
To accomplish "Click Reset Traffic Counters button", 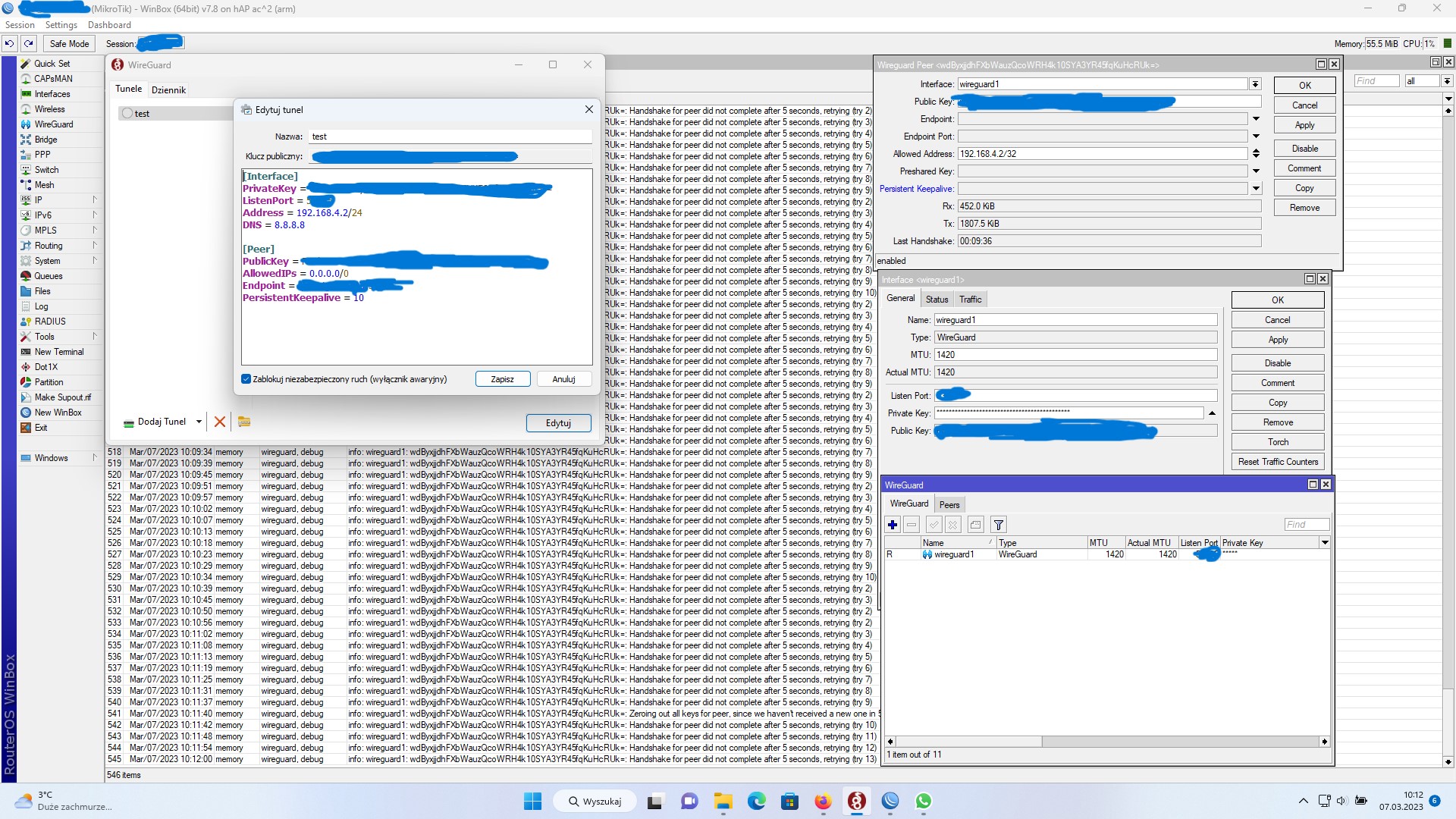I will click(1278, 462).
